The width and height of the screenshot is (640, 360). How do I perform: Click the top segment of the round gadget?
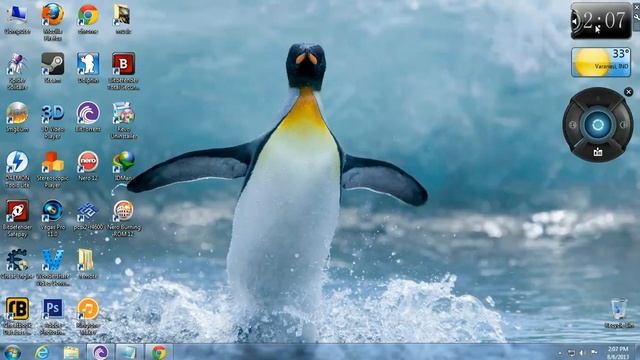(598, 99)
